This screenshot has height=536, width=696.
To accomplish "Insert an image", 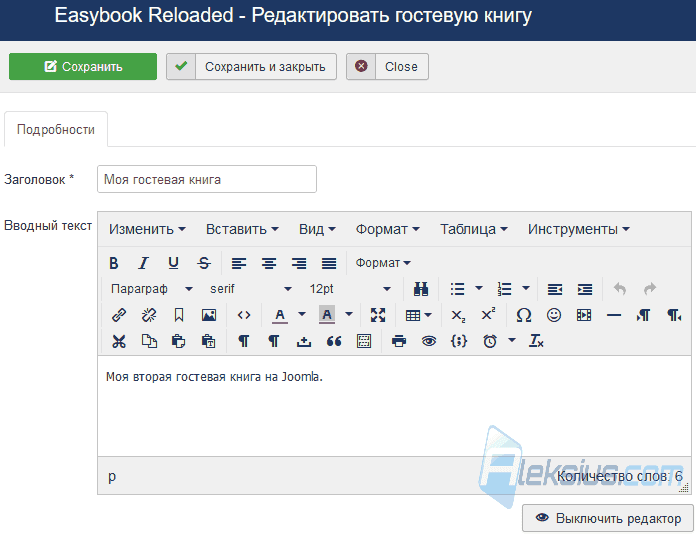I will tap(209, 315).
